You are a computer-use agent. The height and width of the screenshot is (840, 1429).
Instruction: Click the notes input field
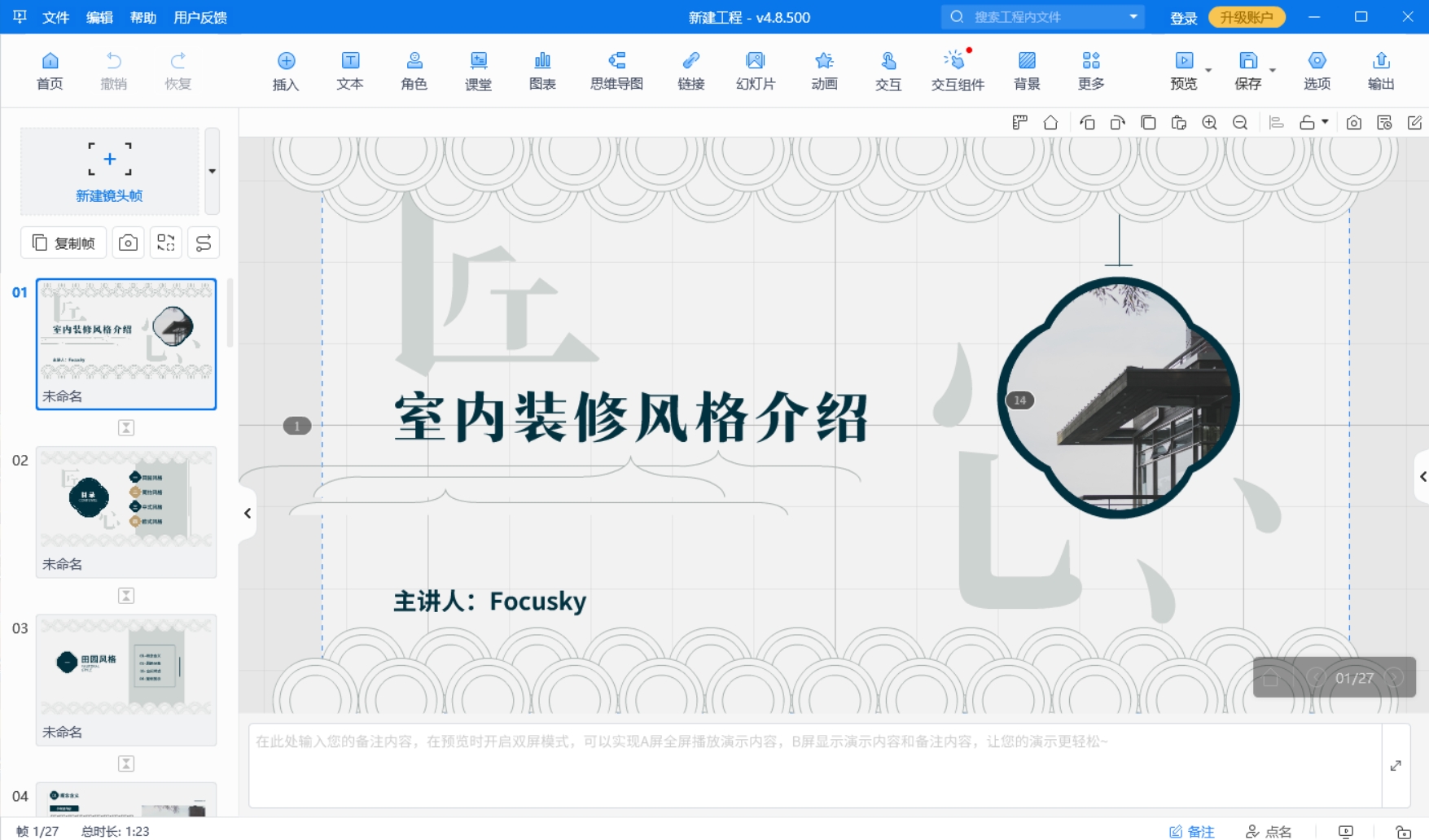815,765
